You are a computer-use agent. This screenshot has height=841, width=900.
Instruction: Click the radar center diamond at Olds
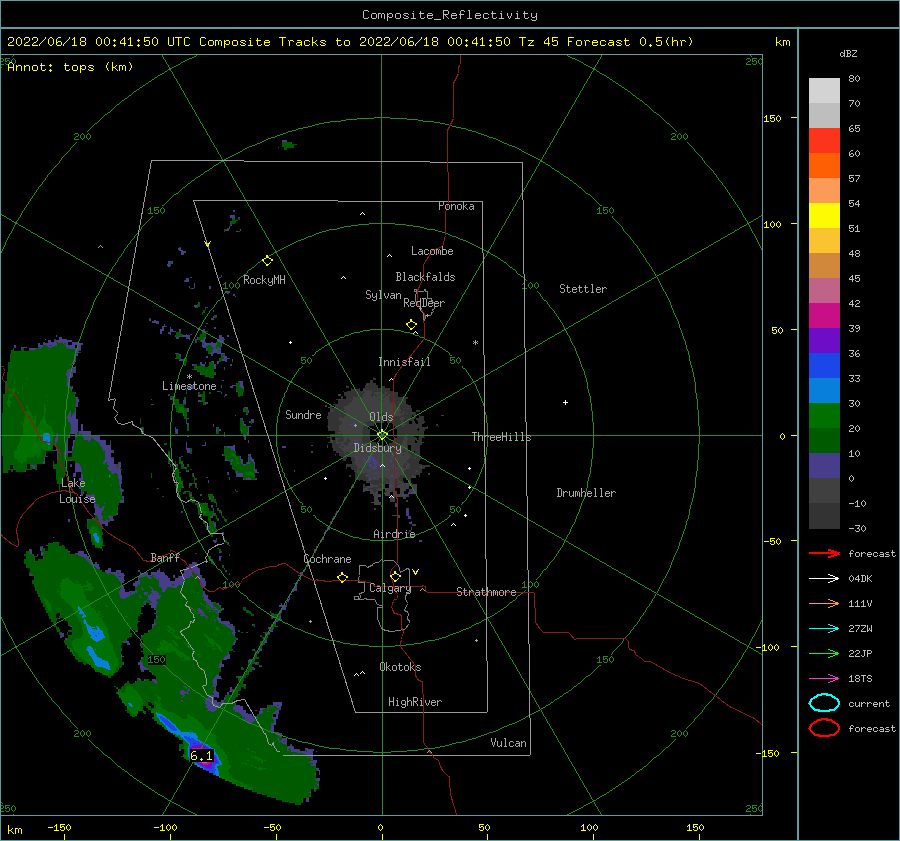tap(382, 435)
